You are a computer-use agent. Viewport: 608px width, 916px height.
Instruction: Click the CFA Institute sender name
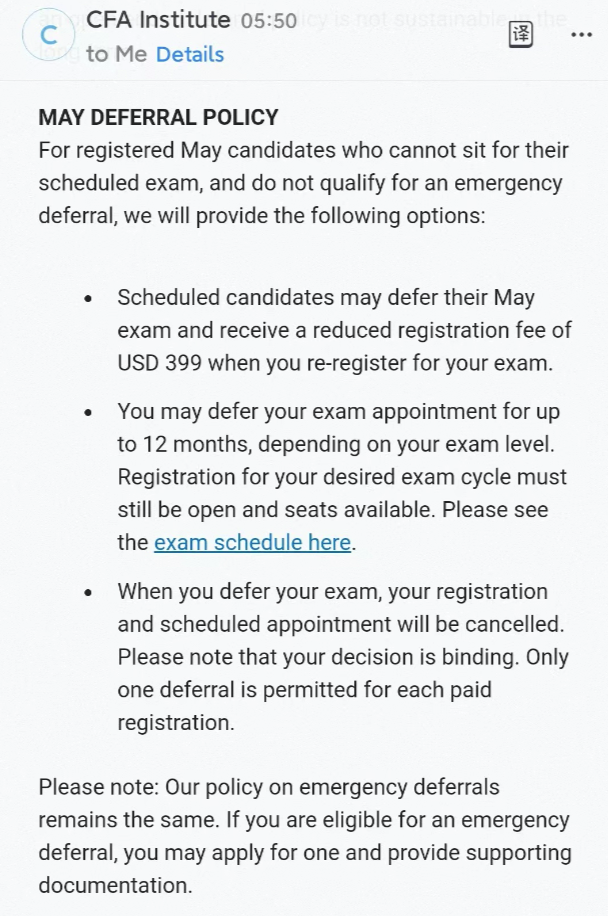(158, 19)
